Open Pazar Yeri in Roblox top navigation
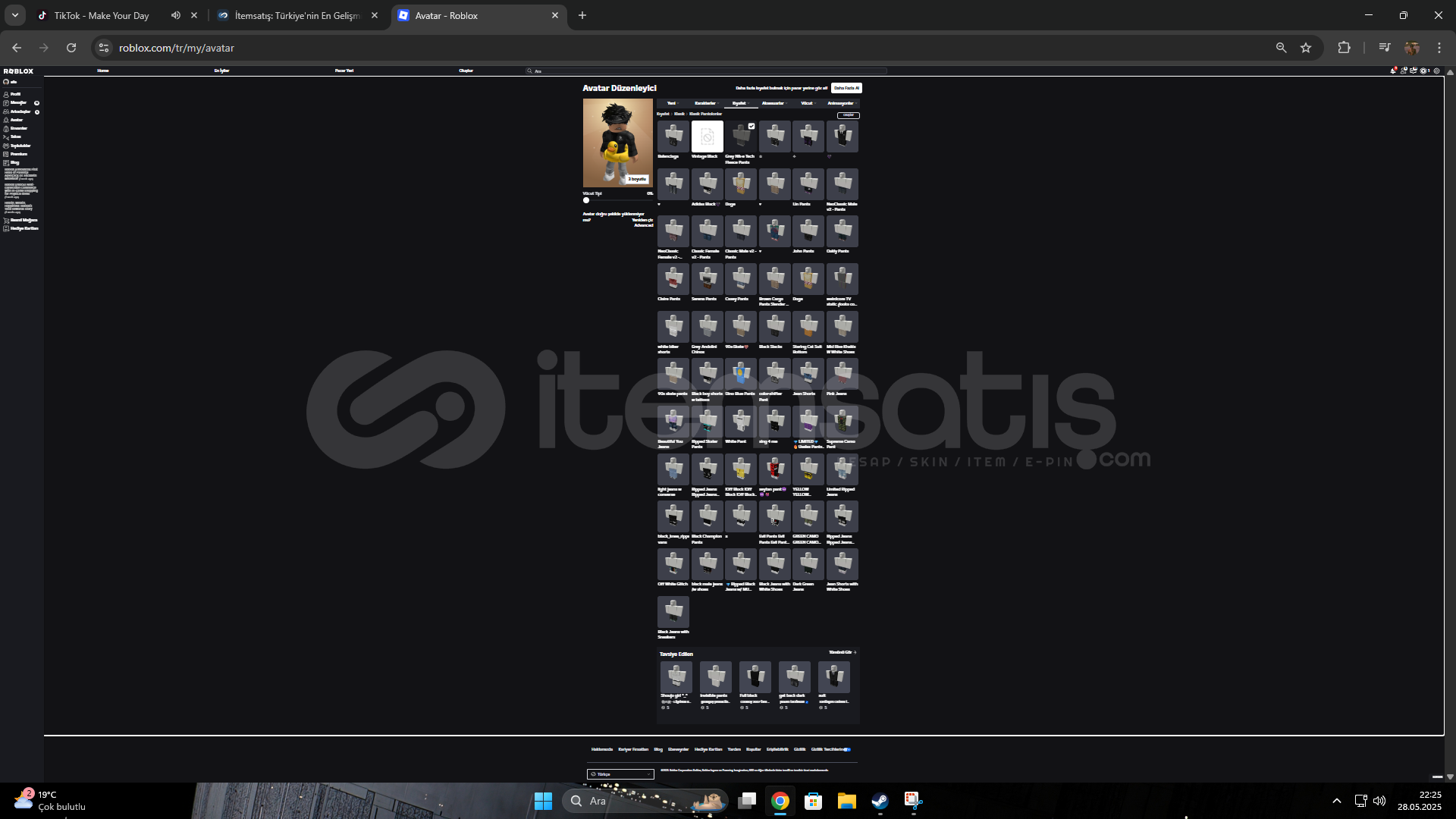1456x819 pixels. coord(344,71)
